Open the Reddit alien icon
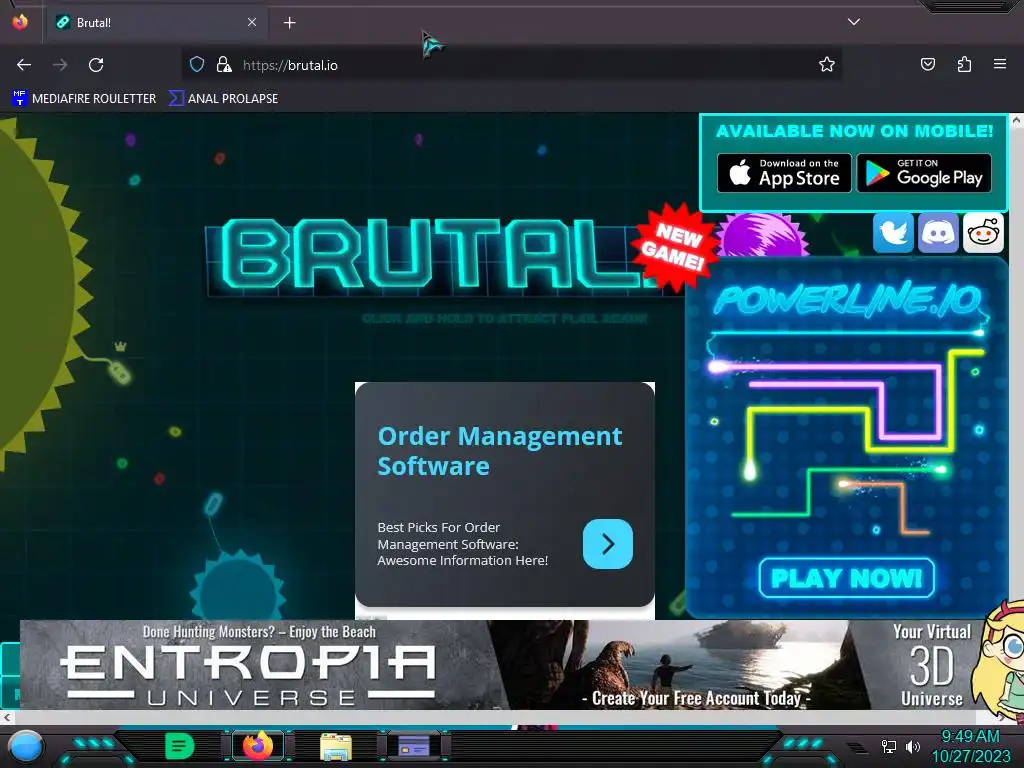 click(x=983, y=232)
